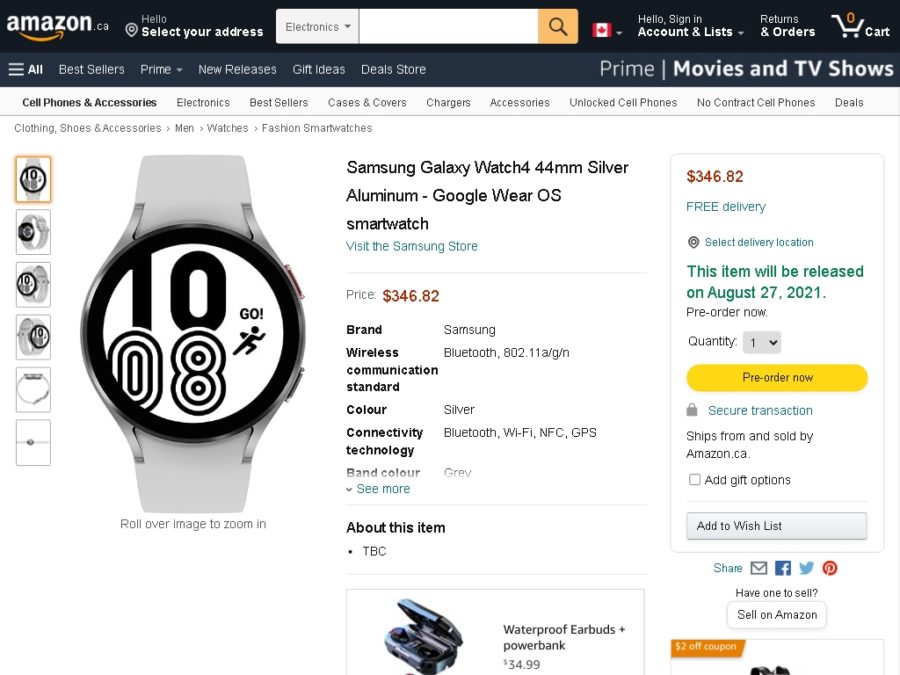This screenshot has width=900, height=675.
Task: Open Best Sellers in the navigation bar
Action: pos(92,69)
